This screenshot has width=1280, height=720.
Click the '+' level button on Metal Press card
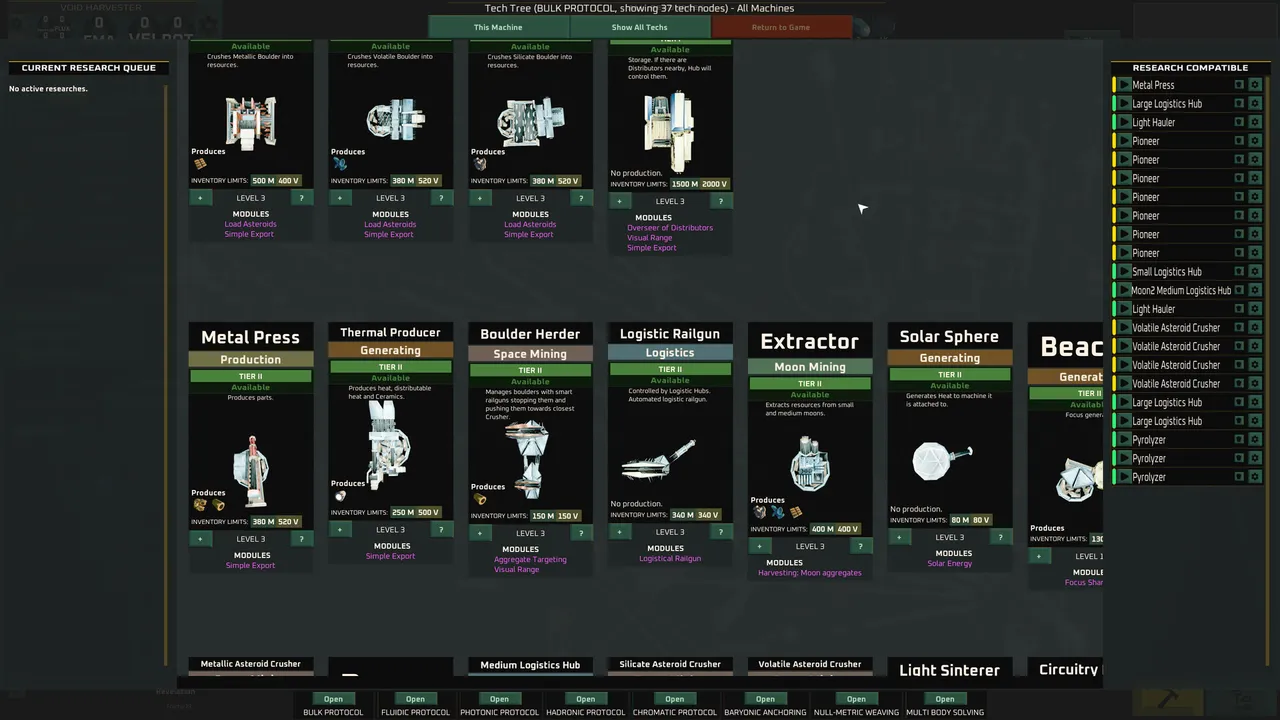tap(200, 539)
